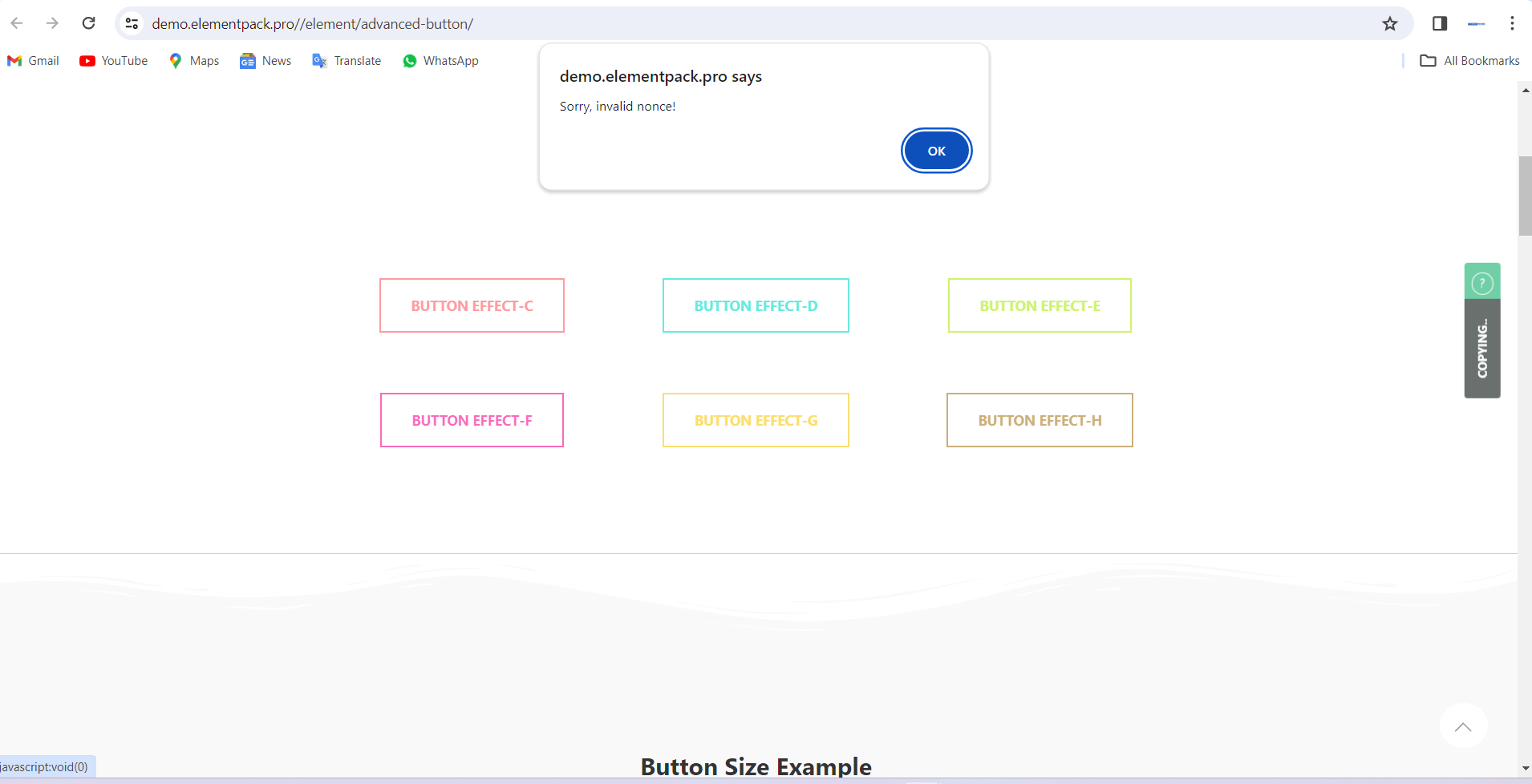The height and width of the screenshot is (784, 1532).
Task: Click the green help question mark icon
Action: (1482, 282)
